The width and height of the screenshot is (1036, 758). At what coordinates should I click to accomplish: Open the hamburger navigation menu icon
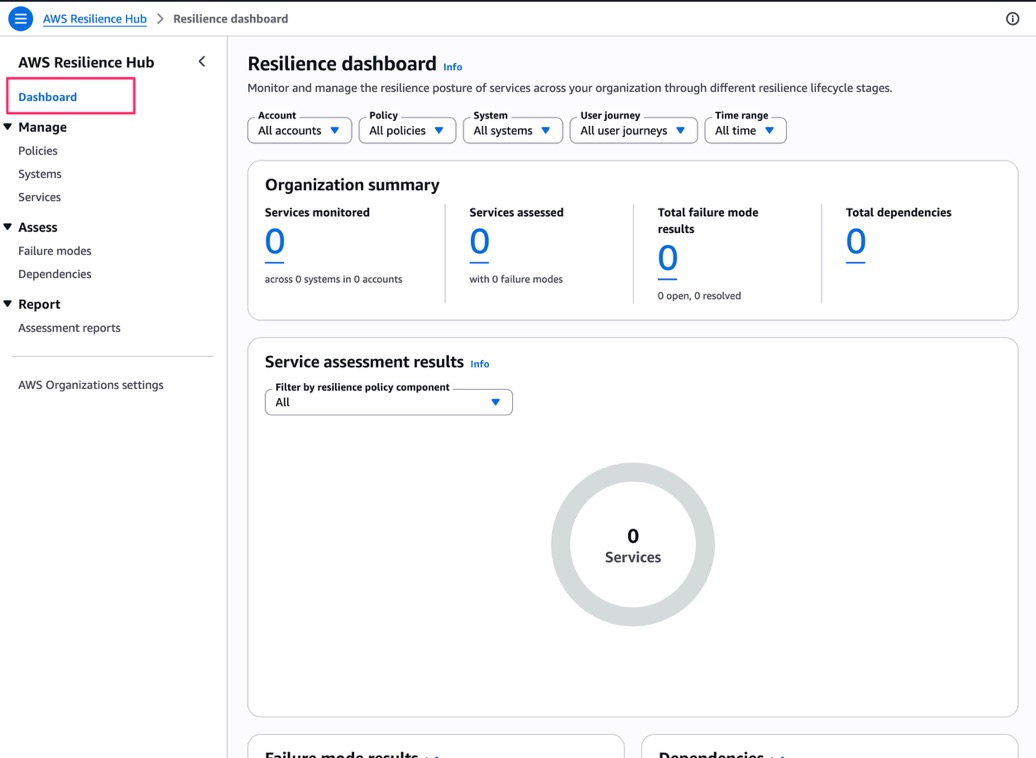[x=20, y=19]
